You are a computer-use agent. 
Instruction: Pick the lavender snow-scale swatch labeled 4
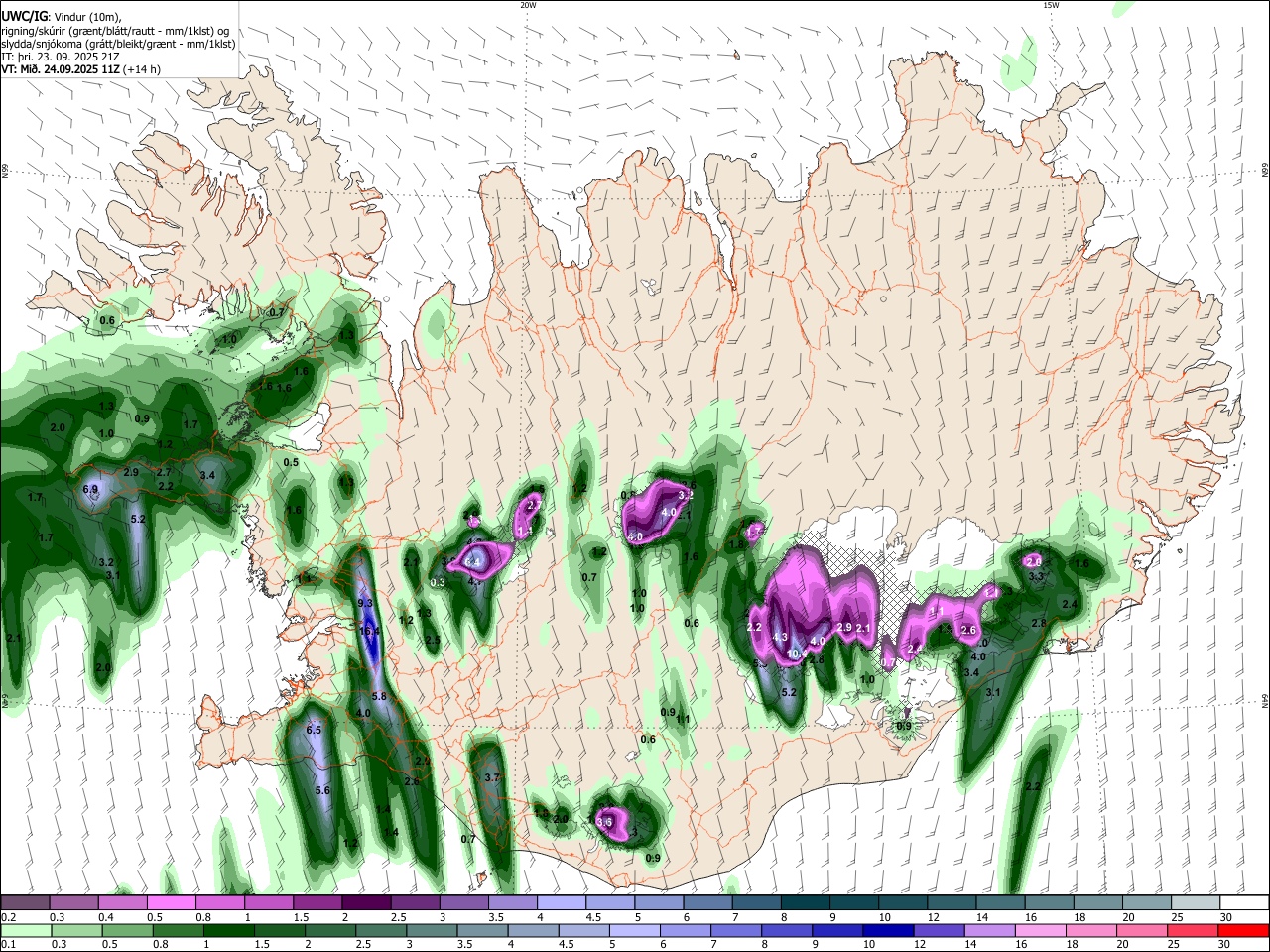tap(562, 902)
